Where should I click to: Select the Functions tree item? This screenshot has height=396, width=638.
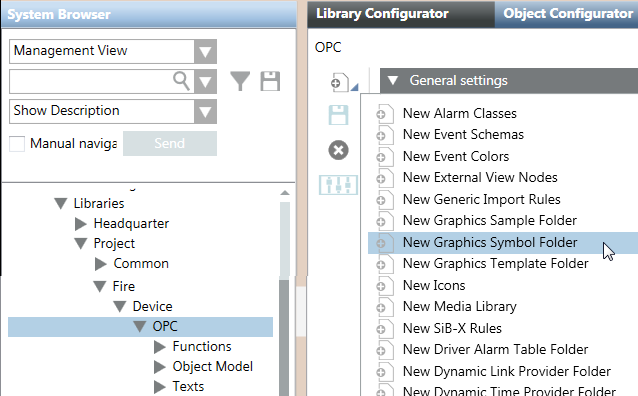(x=202, y=346)
